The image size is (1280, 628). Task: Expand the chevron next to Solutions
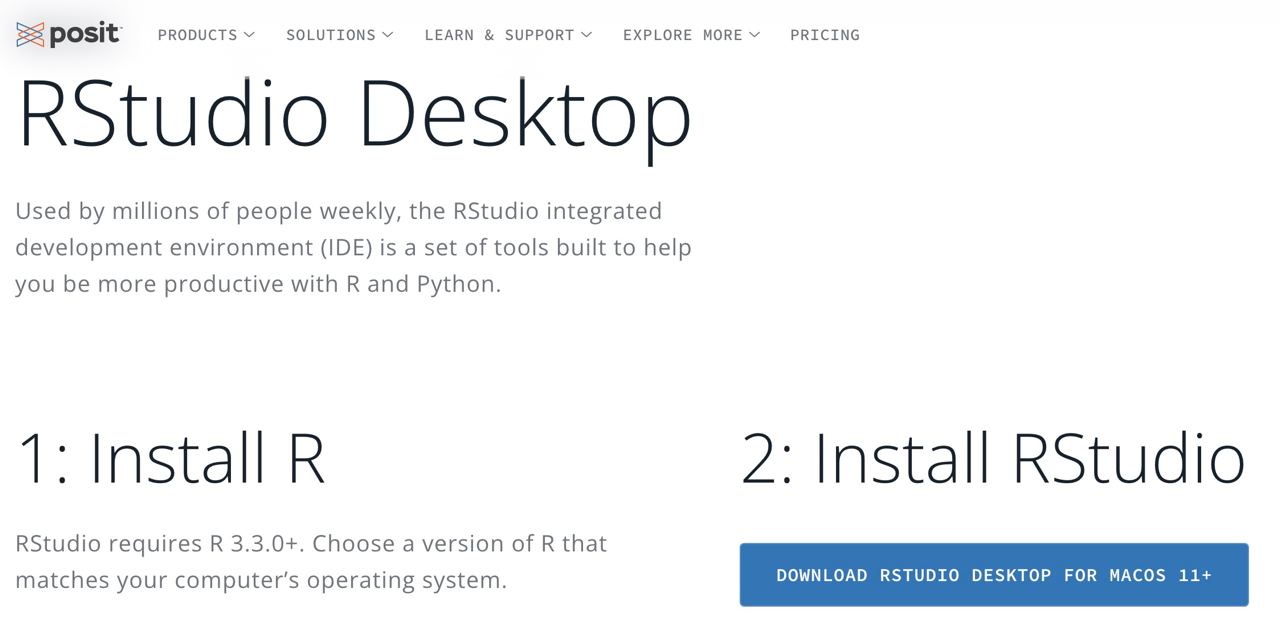tap(387, 35)
